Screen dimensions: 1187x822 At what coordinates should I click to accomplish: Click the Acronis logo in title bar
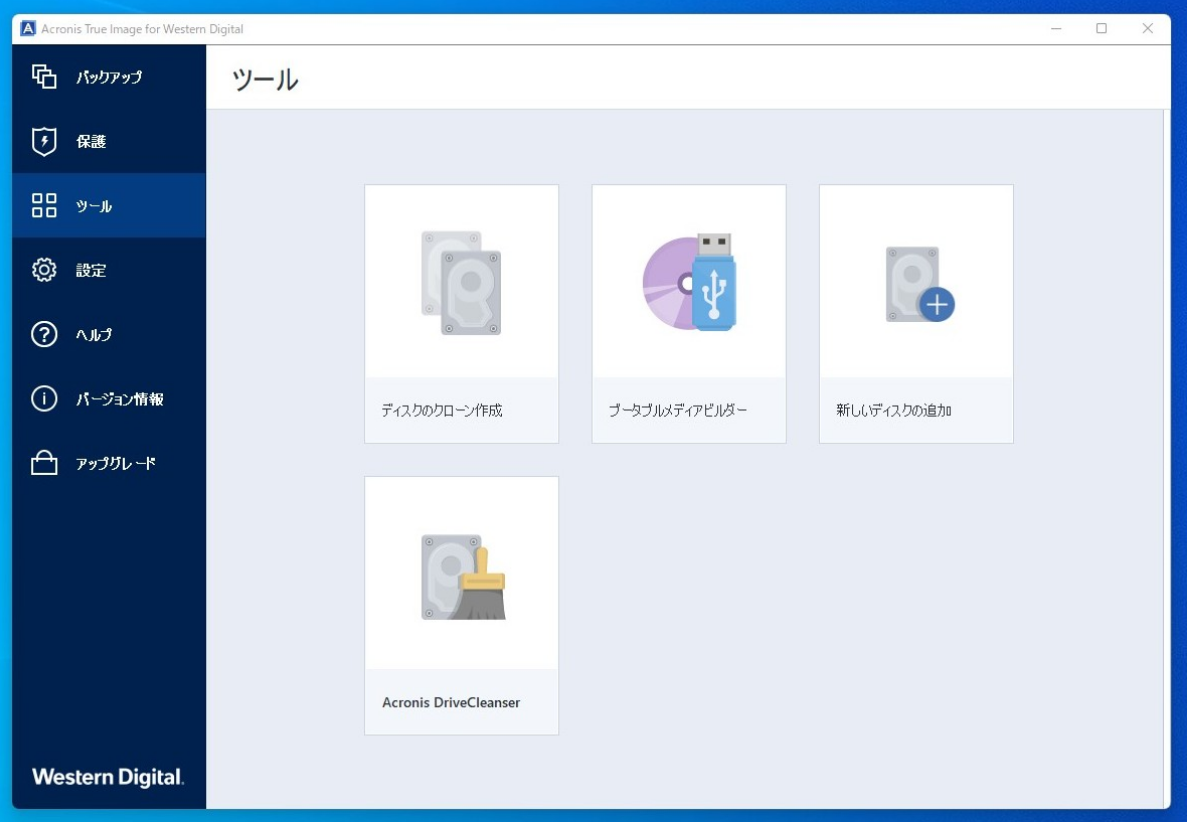28,29
